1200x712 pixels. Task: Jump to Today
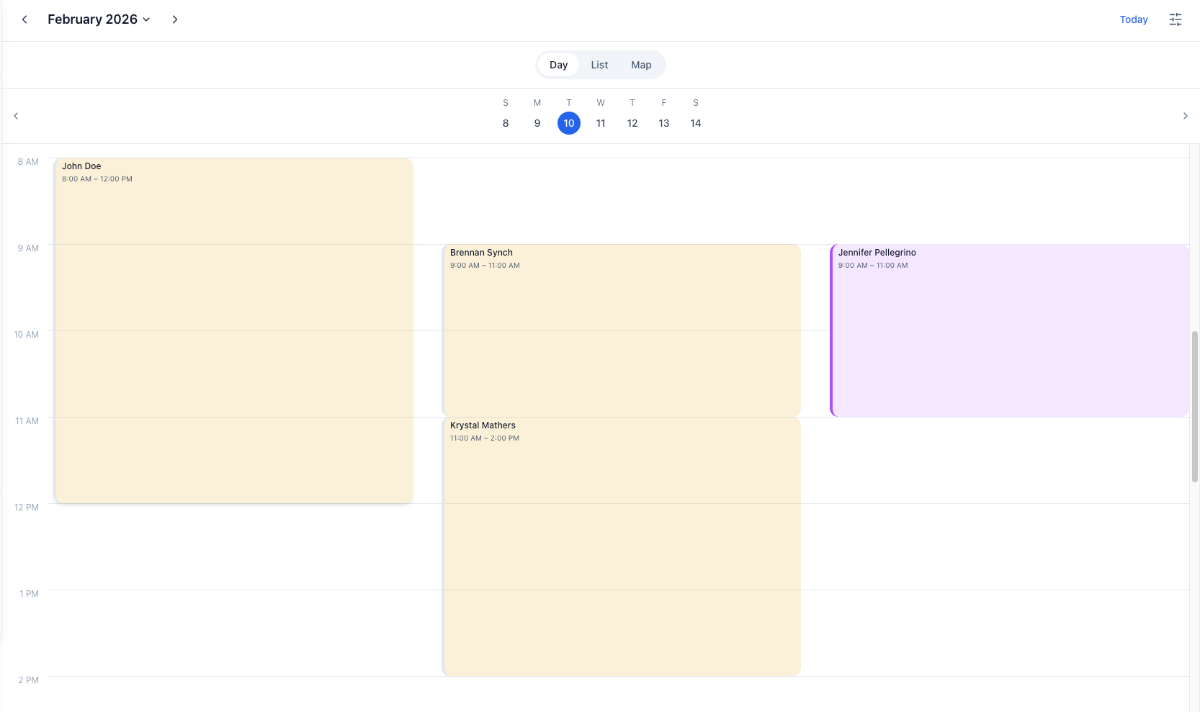1133,19
